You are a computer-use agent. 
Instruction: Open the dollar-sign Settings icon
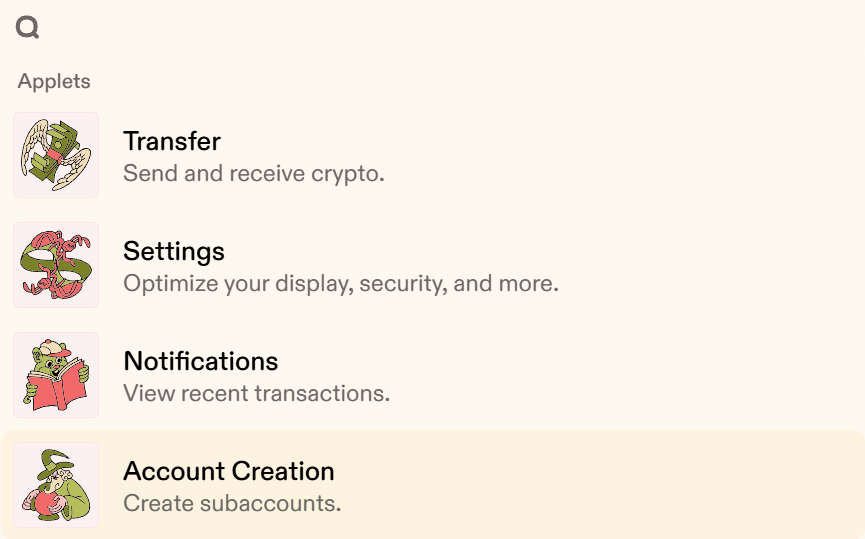point(56,265)
